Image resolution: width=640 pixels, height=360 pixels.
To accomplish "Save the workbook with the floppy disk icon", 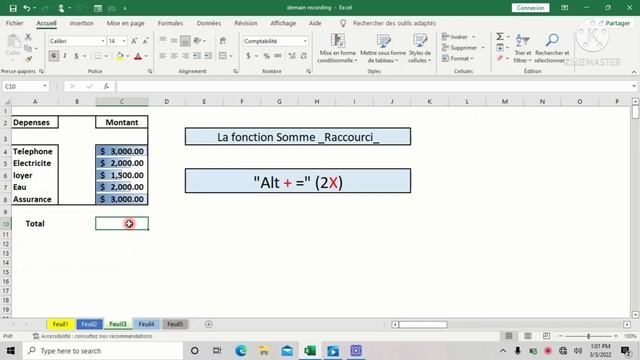I will click(13, 8).
